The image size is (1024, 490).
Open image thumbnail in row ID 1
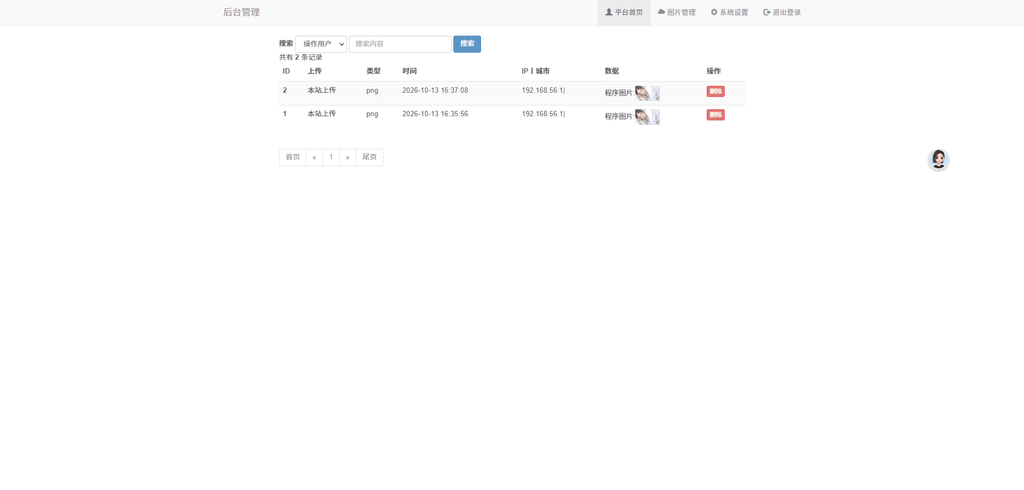647,117
